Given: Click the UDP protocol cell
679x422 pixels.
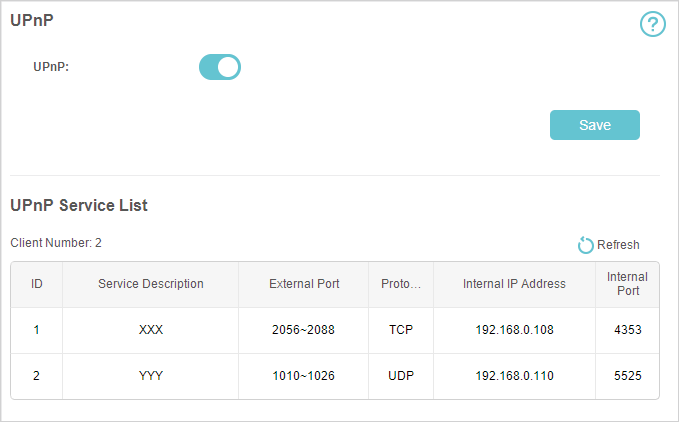Looking at the screenshot, I should point(401,376).
